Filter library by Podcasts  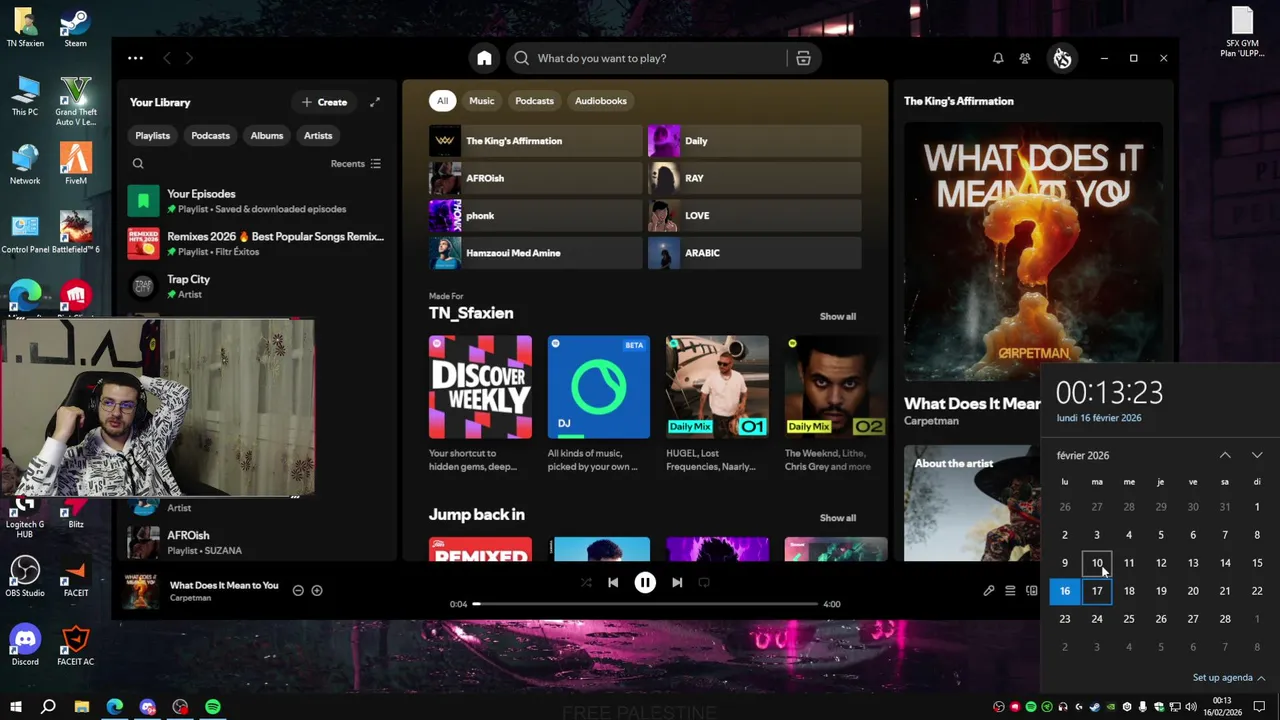[211, 135]
